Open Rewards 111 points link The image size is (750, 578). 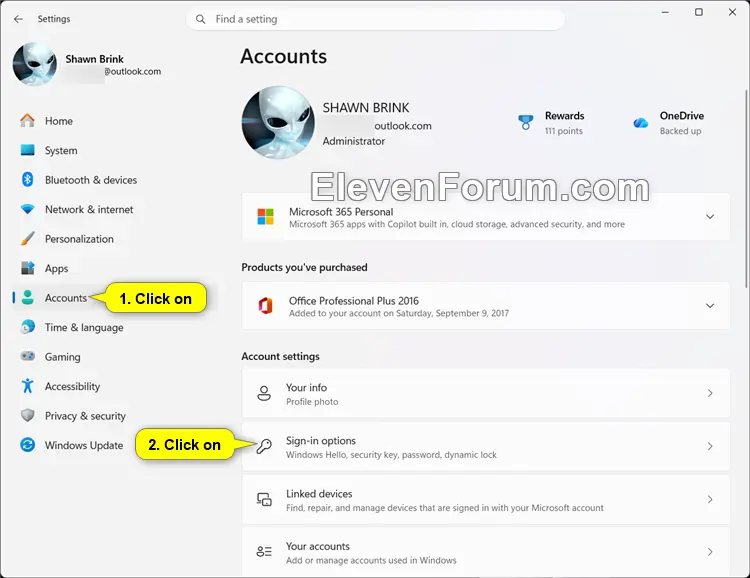564,123
